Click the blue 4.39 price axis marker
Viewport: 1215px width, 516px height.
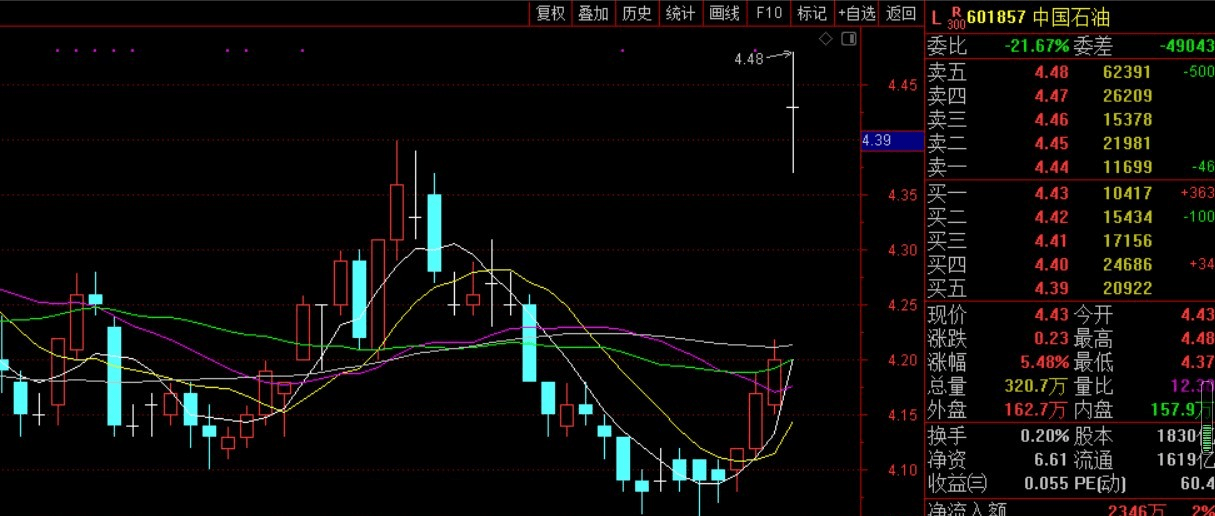892,141
